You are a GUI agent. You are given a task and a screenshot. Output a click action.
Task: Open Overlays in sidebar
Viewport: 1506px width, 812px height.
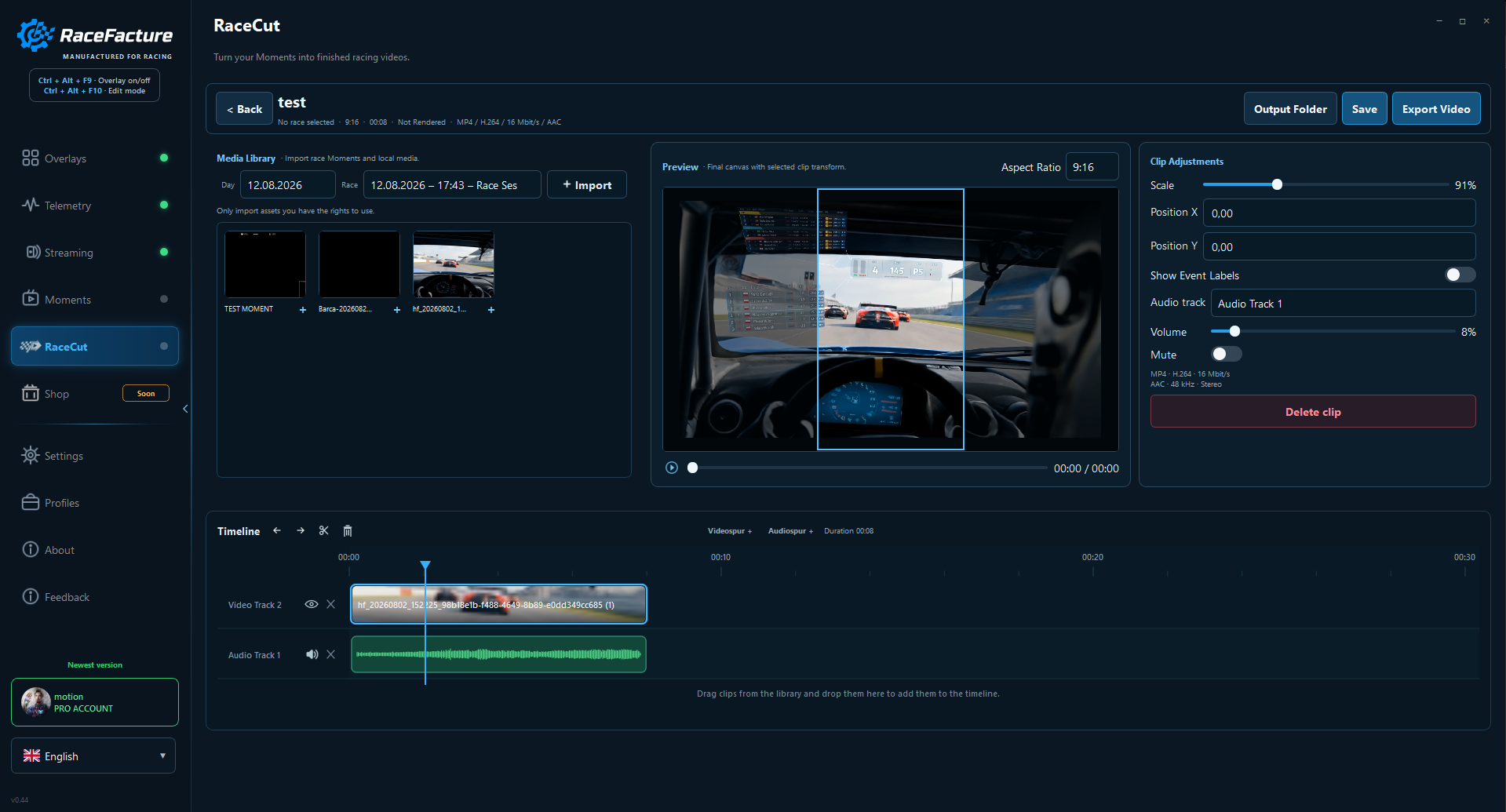pos(94,158)
